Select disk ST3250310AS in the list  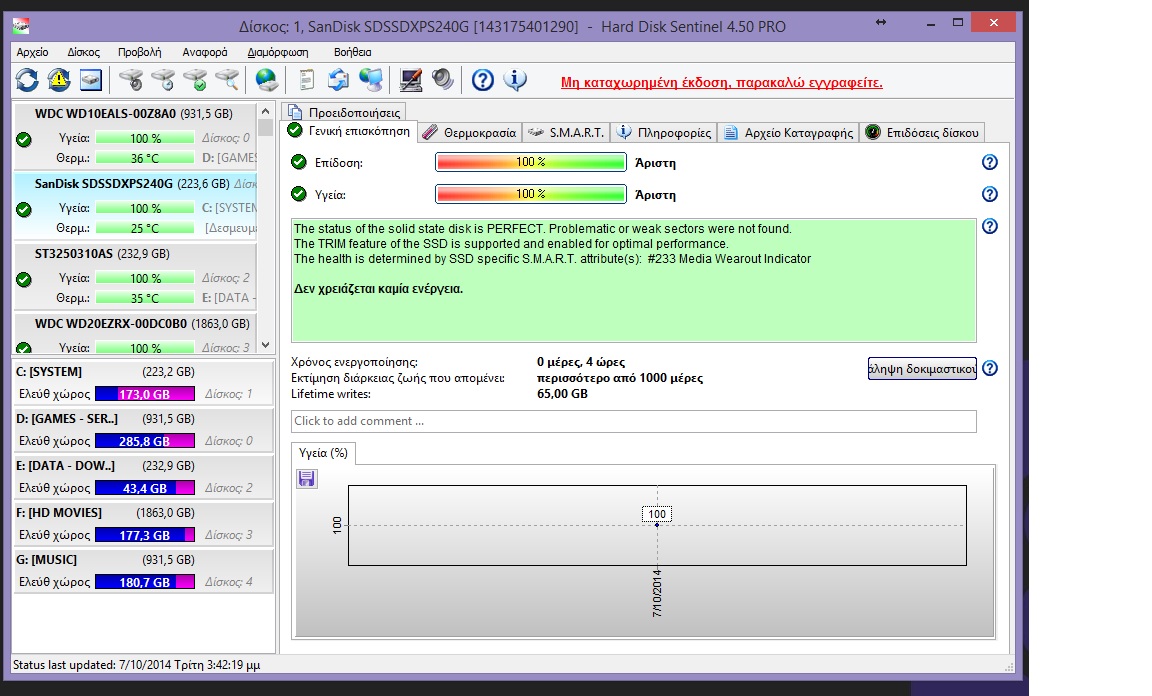[135, 276]
